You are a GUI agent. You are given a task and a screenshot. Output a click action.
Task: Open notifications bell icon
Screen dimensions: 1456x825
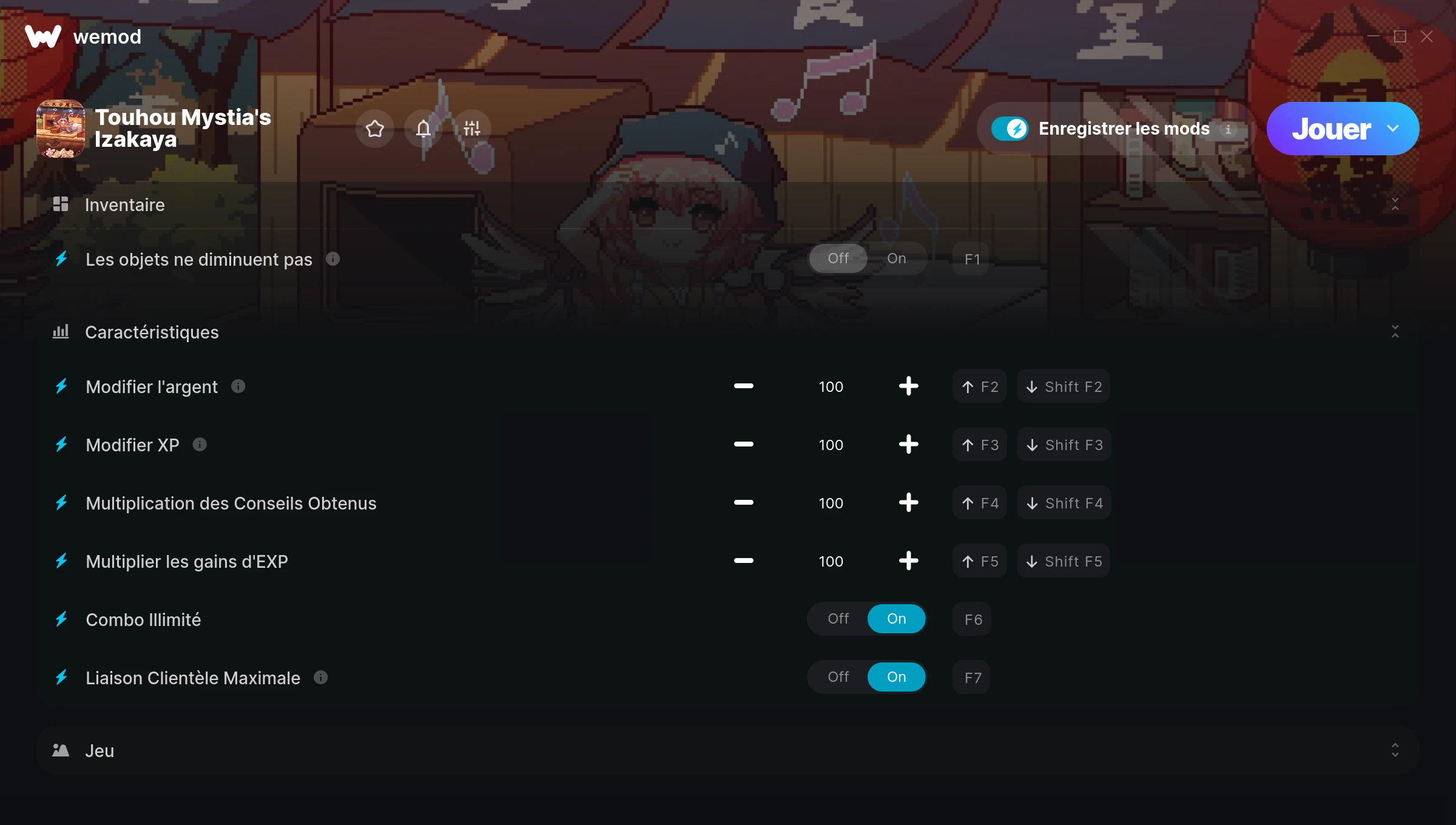[423, 128]
